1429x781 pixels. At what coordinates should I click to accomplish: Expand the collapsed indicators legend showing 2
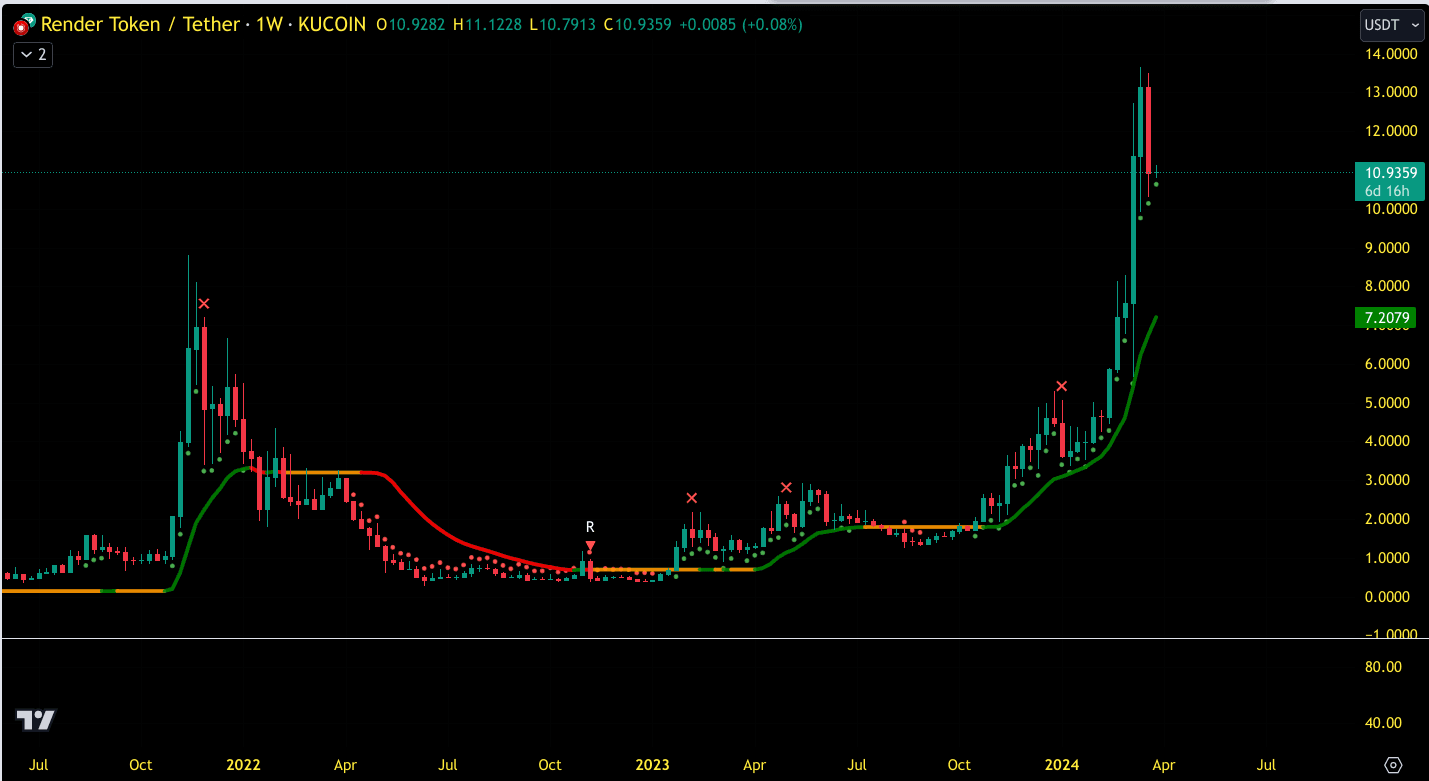point(33,55)
